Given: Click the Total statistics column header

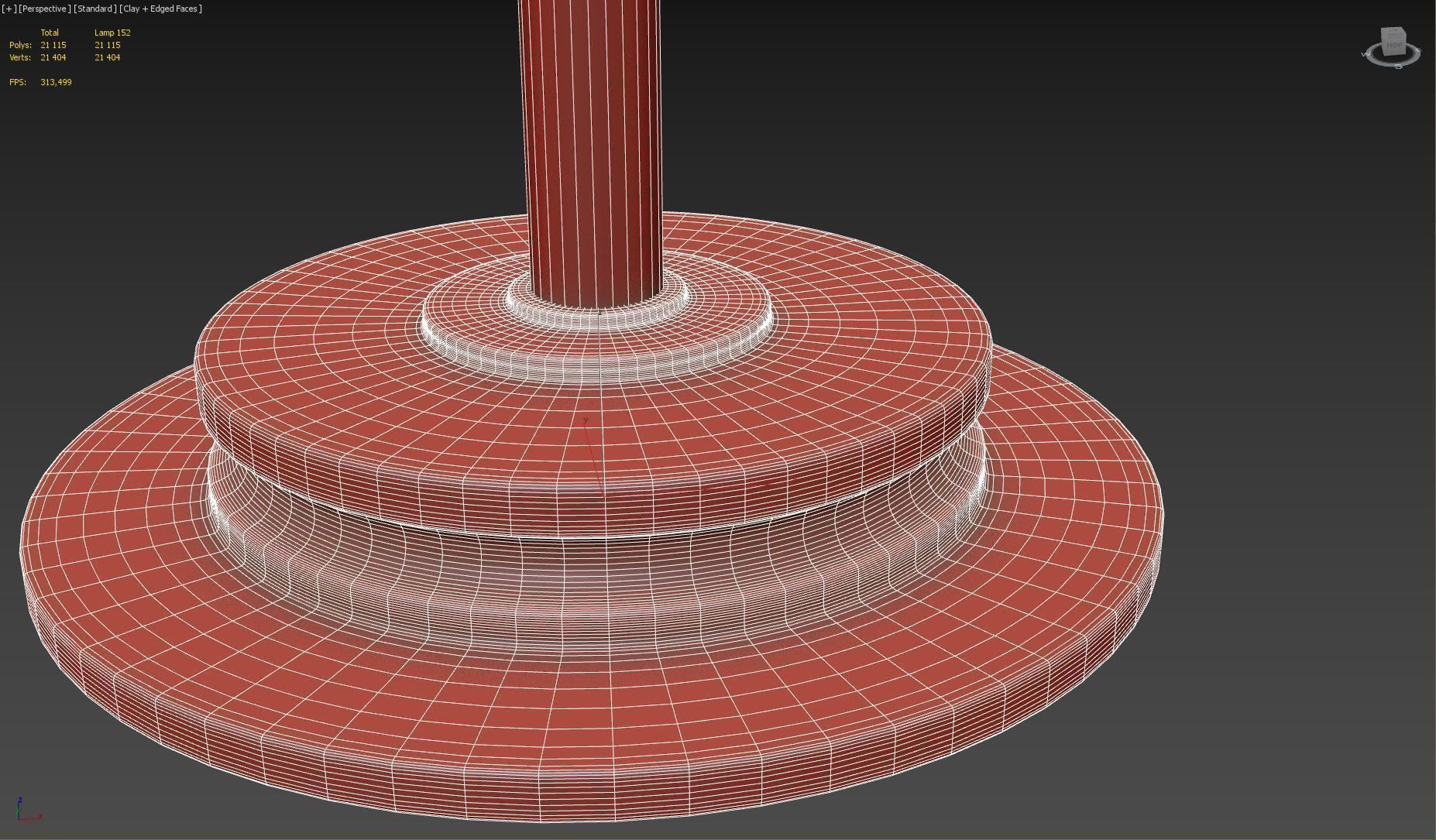Looking at the screenshot, I should 50,33.
